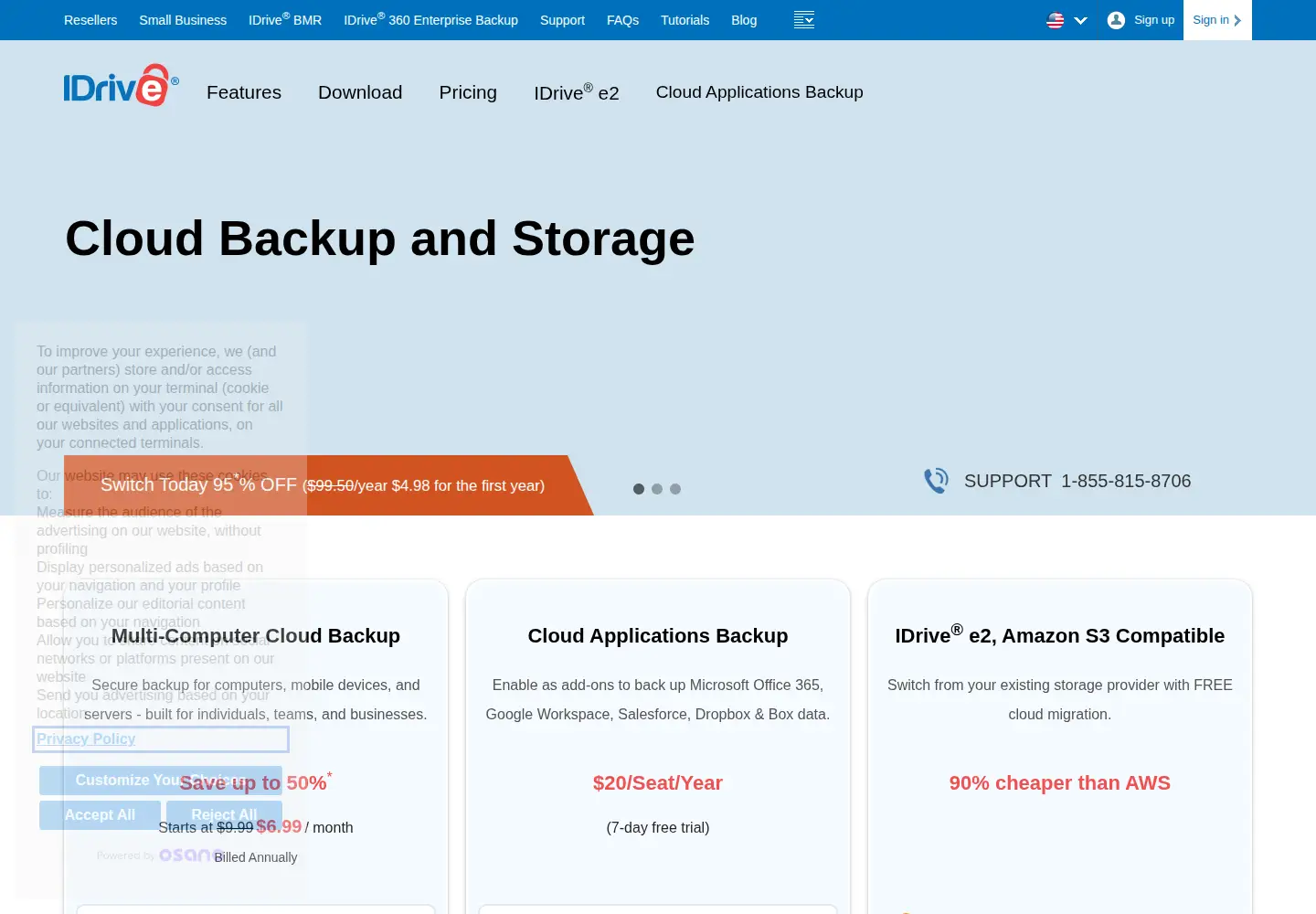Select the third carousel dot

pos(675,489)
